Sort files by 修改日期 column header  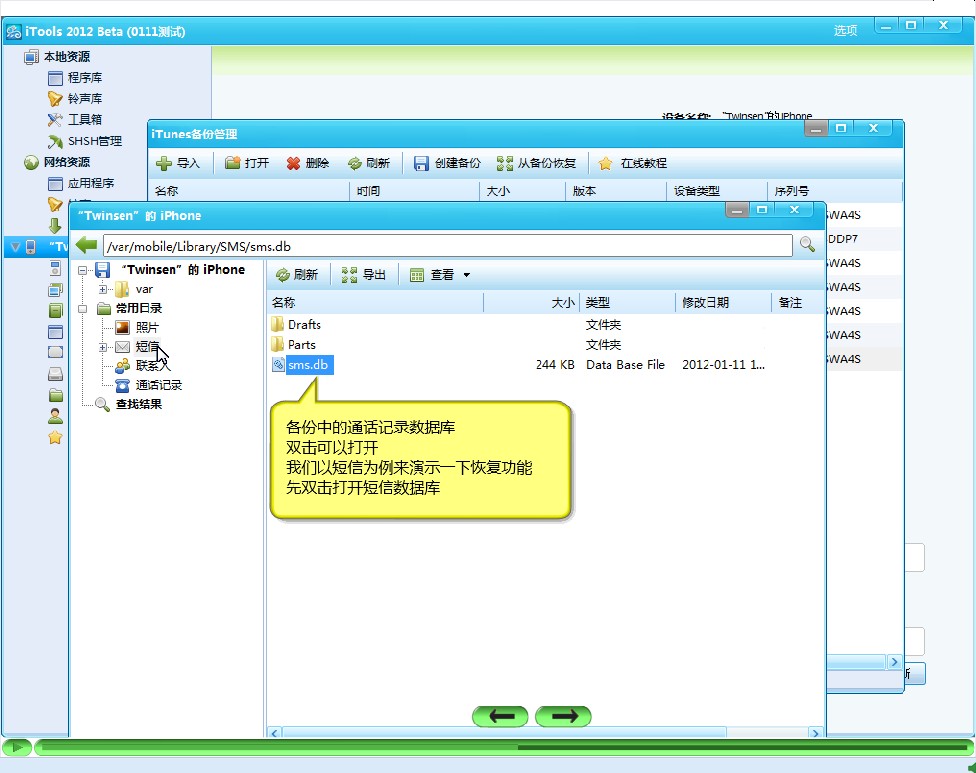(x=723, y=302)
